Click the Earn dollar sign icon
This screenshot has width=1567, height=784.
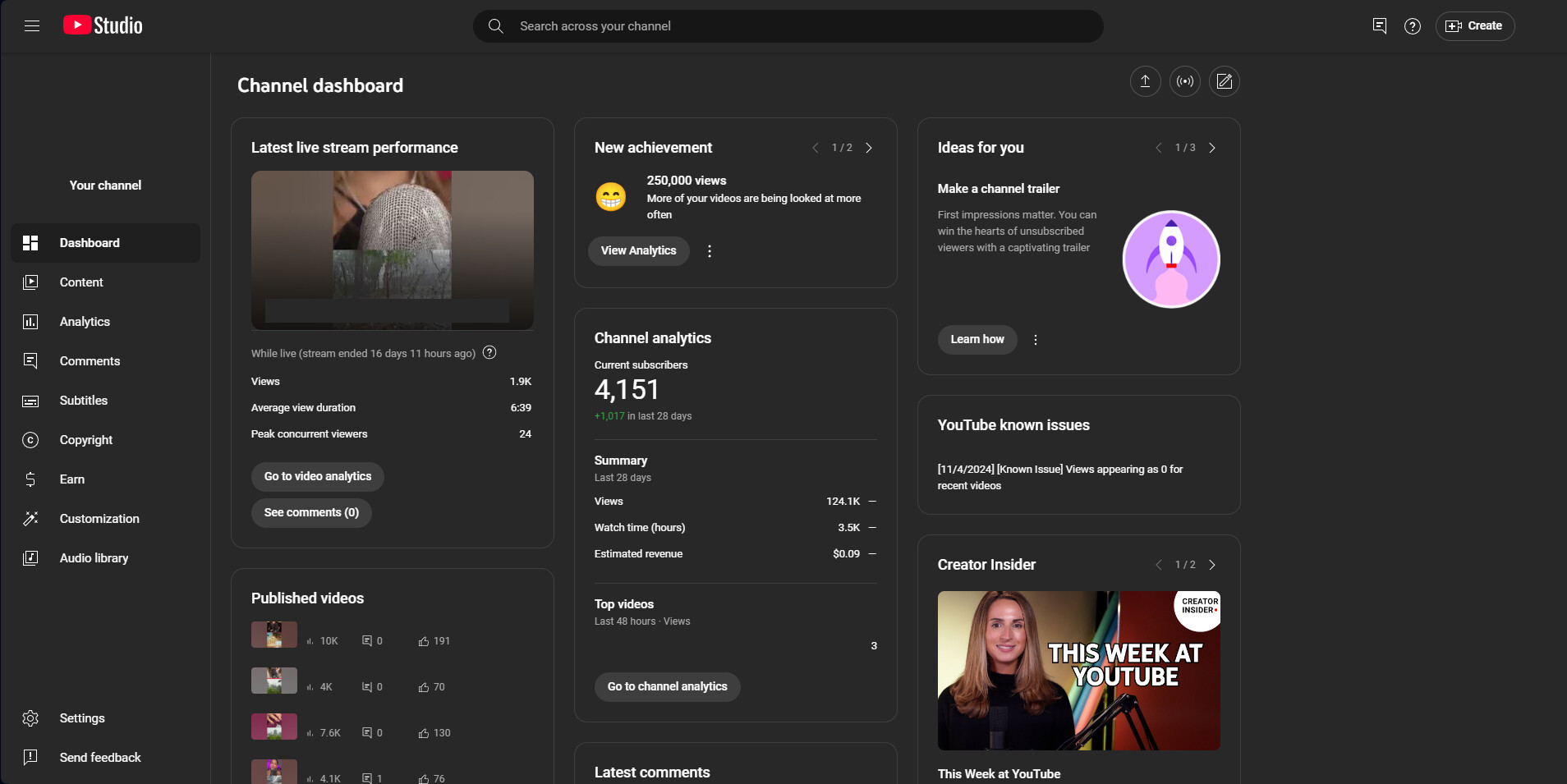30,479
